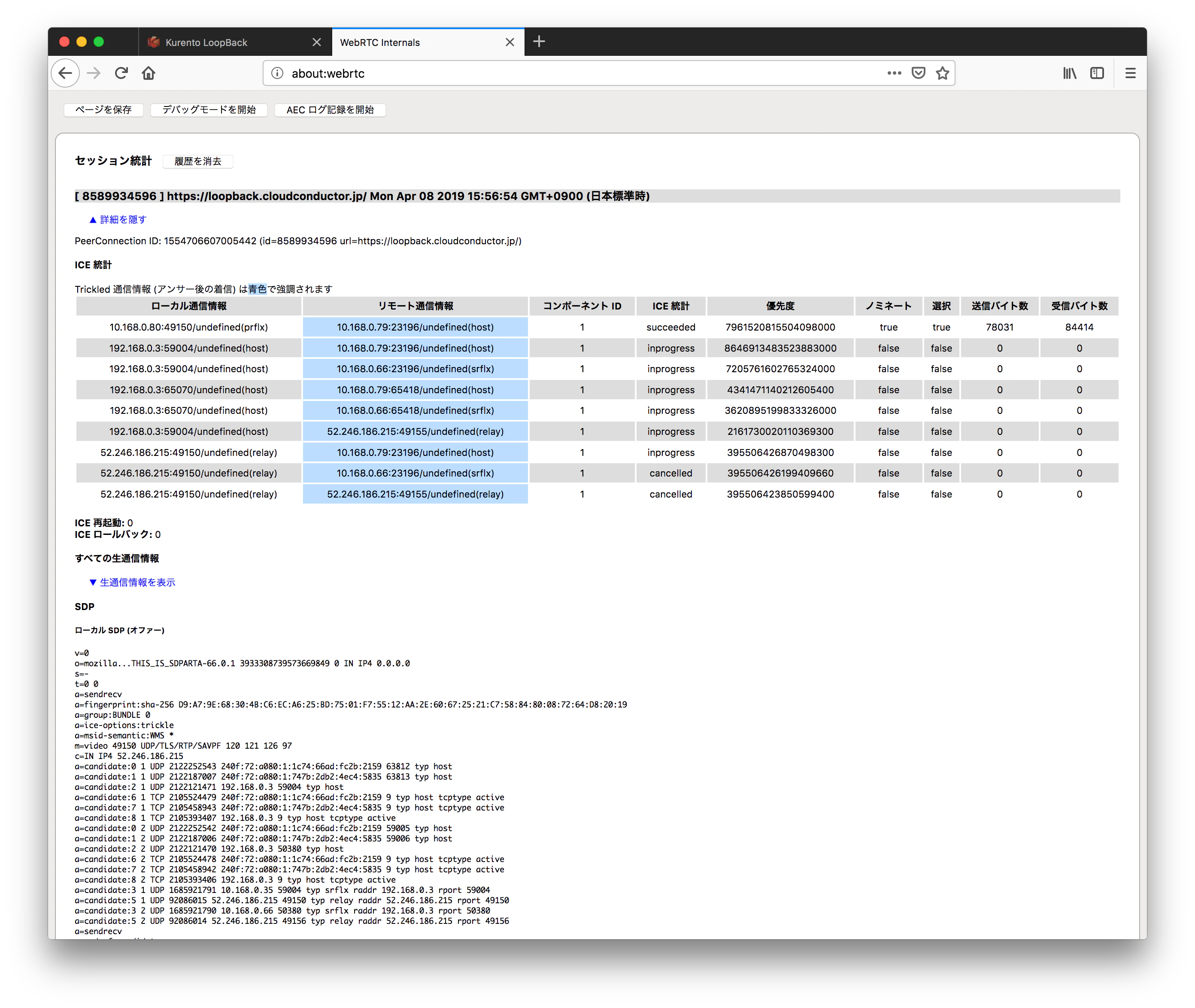The width and height of the screenshot is (1195, 1008).
Task: Click the session header with loopback.cloudconductor.jp URL
Action: coord(597,196)
